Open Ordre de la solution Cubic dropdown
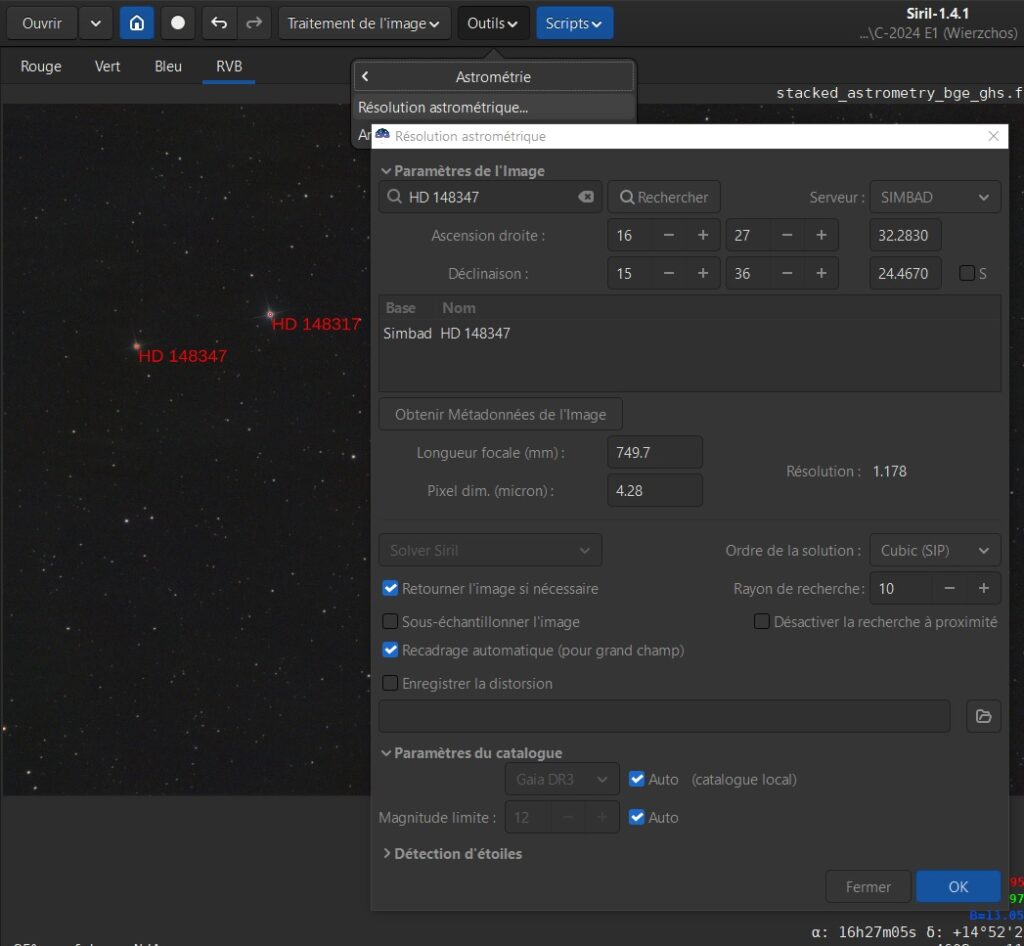The image size is (1024, 946). pyautogui.click(x=935, y=551)
